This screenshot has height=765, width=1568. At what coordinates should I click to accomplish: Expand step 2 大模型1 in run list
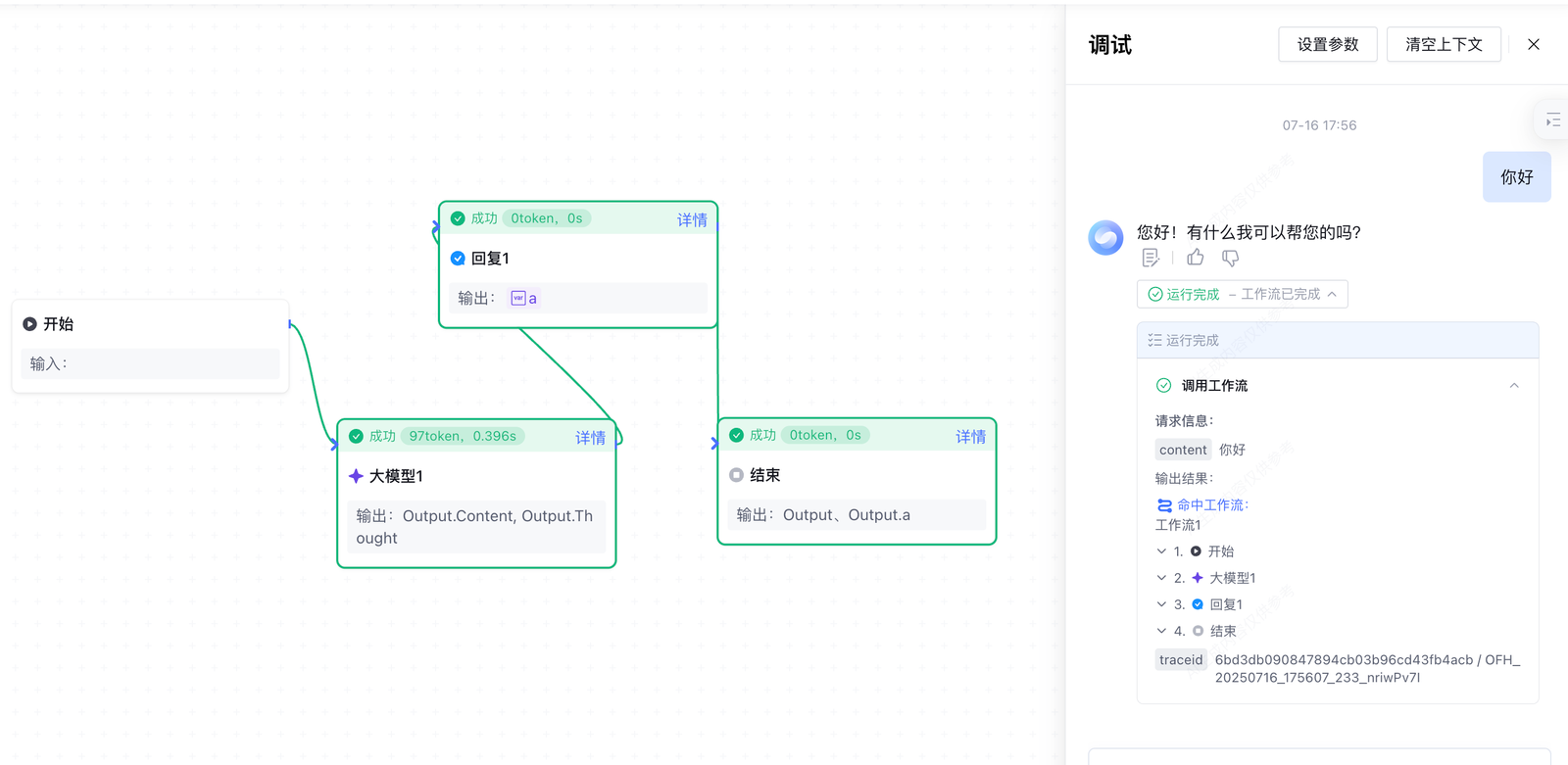(1161, 578)
